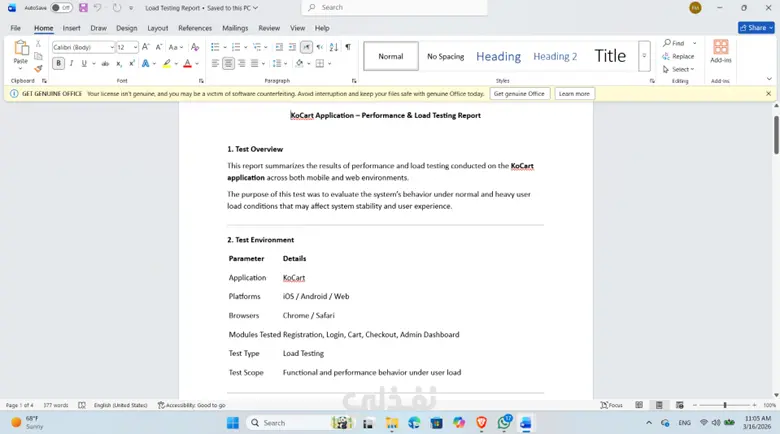Increase font size with the grow icon

145,47
